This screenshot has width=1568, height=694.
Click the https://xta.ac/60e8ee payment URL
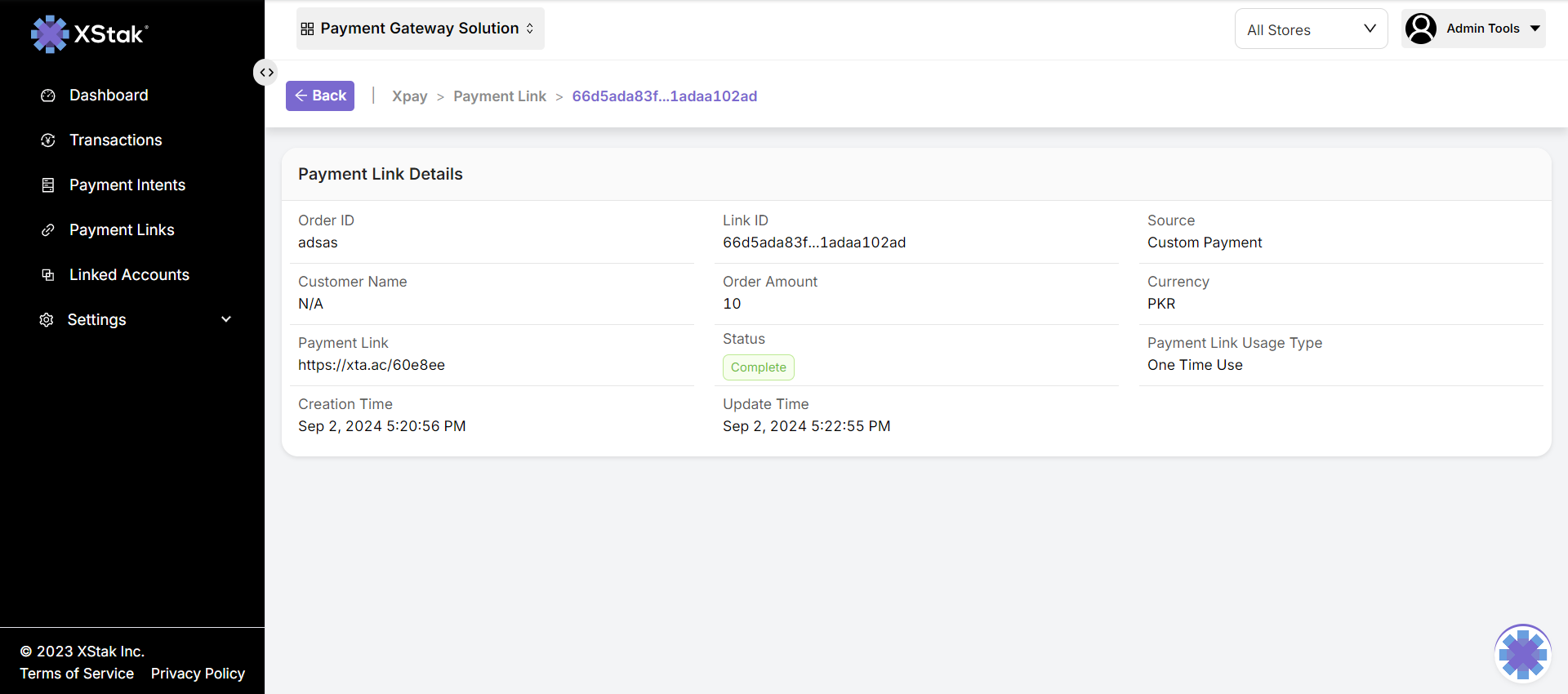372,365
